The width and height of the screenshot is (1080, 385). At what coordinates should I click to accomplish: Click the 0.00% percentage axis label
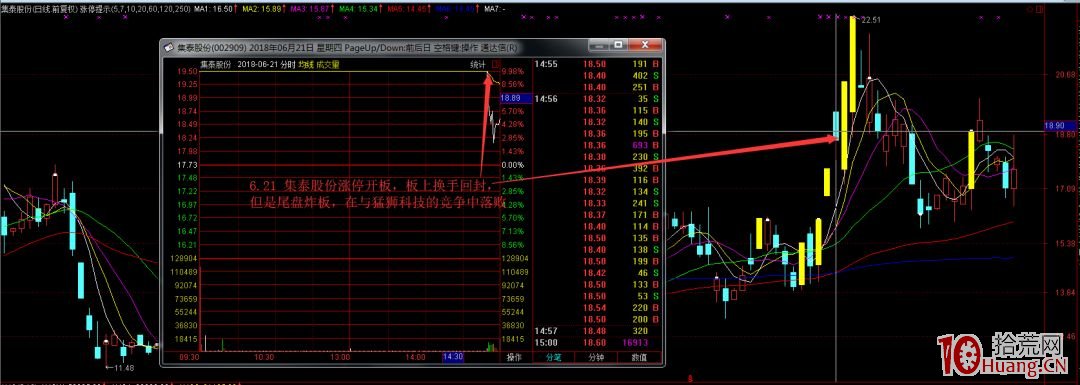(513, 165)
